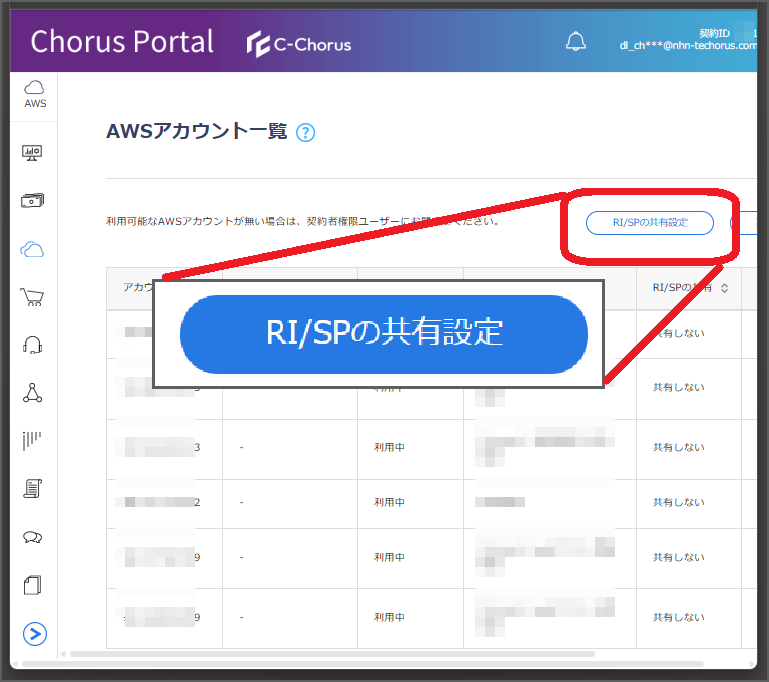Click 利用中 status in row ending 3
The image size is (769, 682).
389,447
